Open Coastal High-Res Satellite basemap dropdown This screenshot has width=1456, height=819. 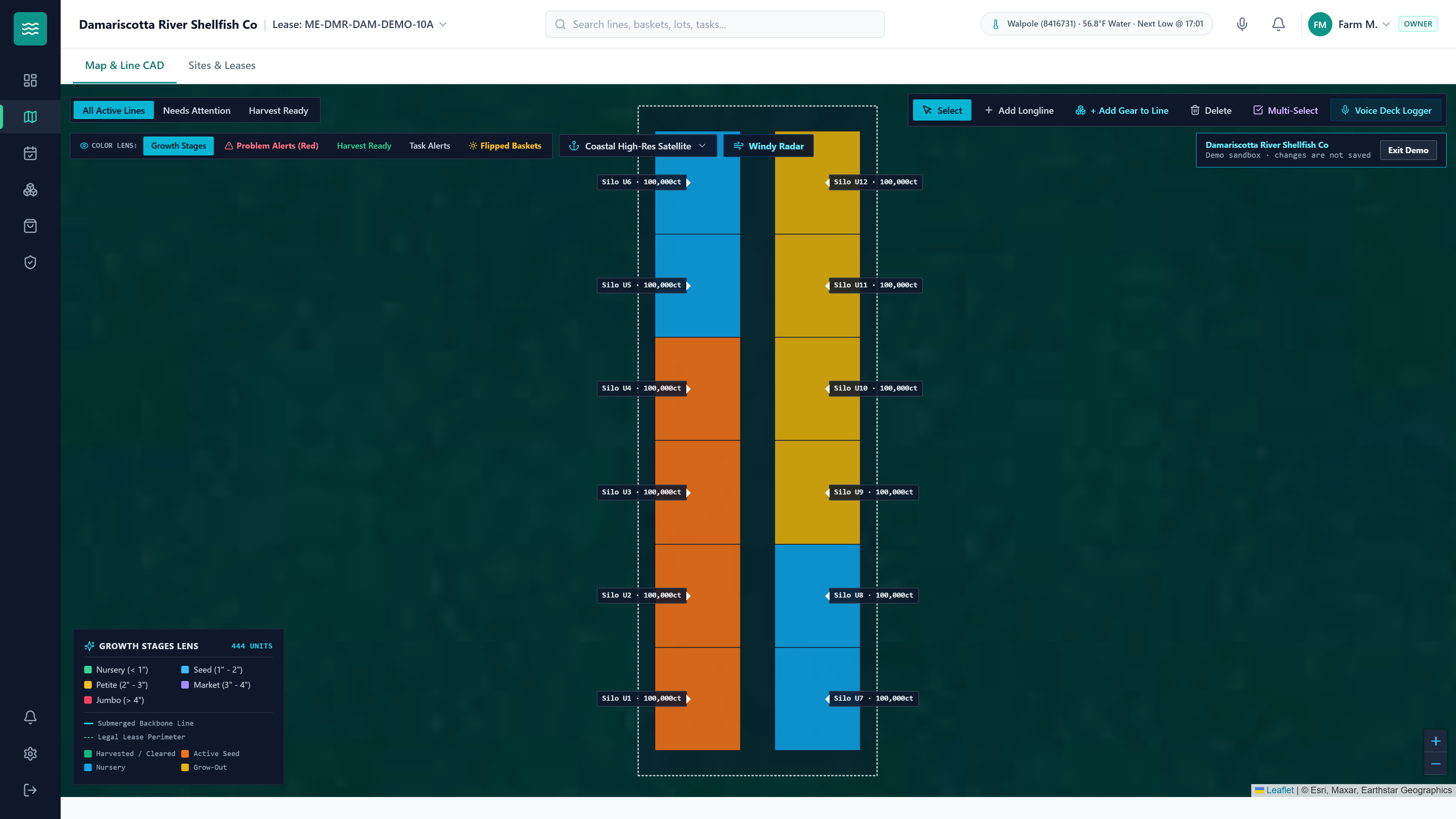637,146
